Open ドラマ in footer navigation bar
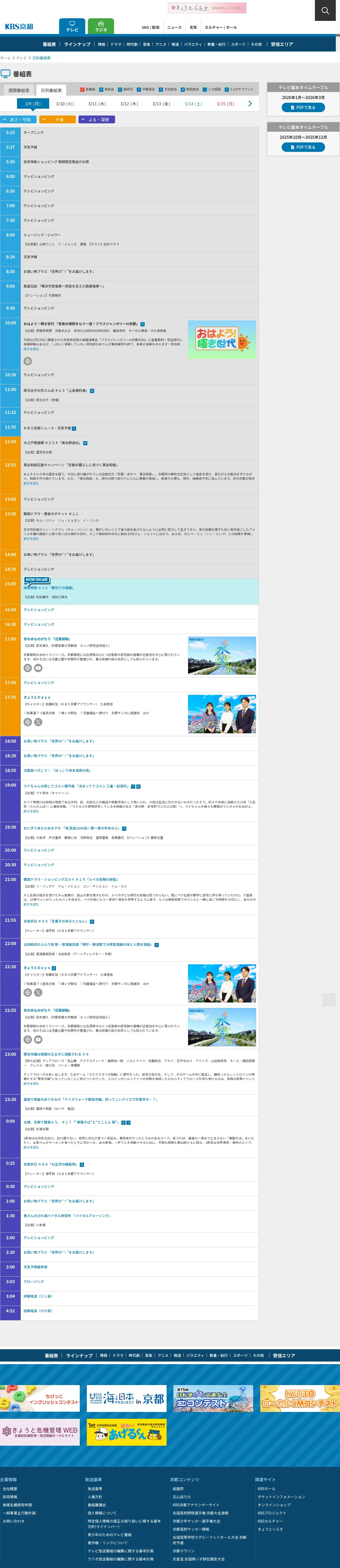340x1568 pixels. pos(118,1356)
